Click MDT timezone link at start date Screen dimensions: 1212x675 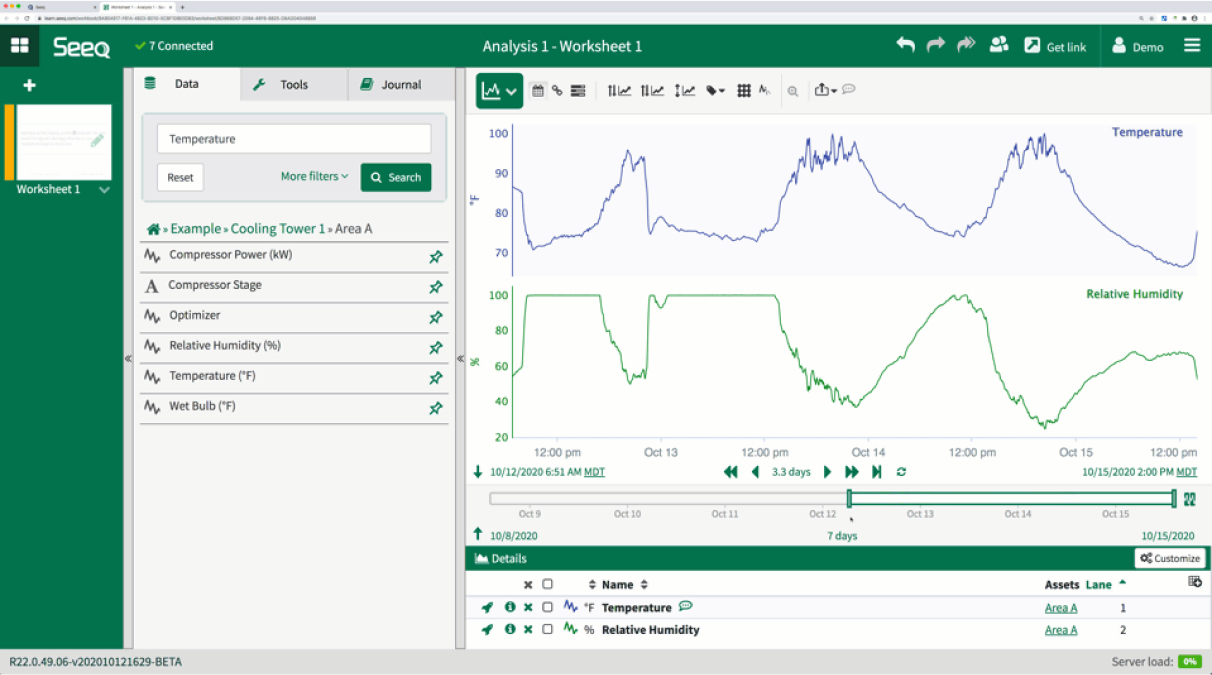594,472
